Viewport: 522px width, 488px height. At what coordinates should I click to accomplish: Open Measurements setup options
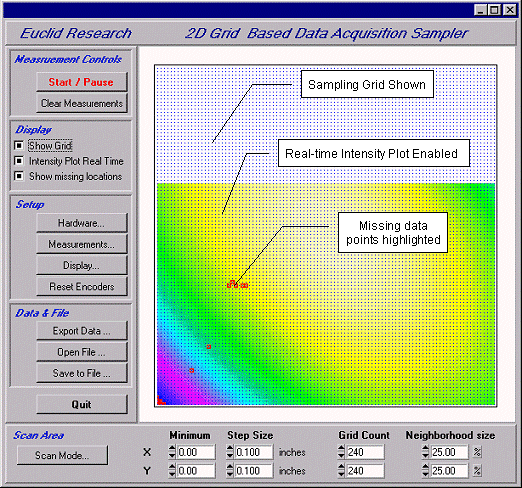click(x=82, y=244)
